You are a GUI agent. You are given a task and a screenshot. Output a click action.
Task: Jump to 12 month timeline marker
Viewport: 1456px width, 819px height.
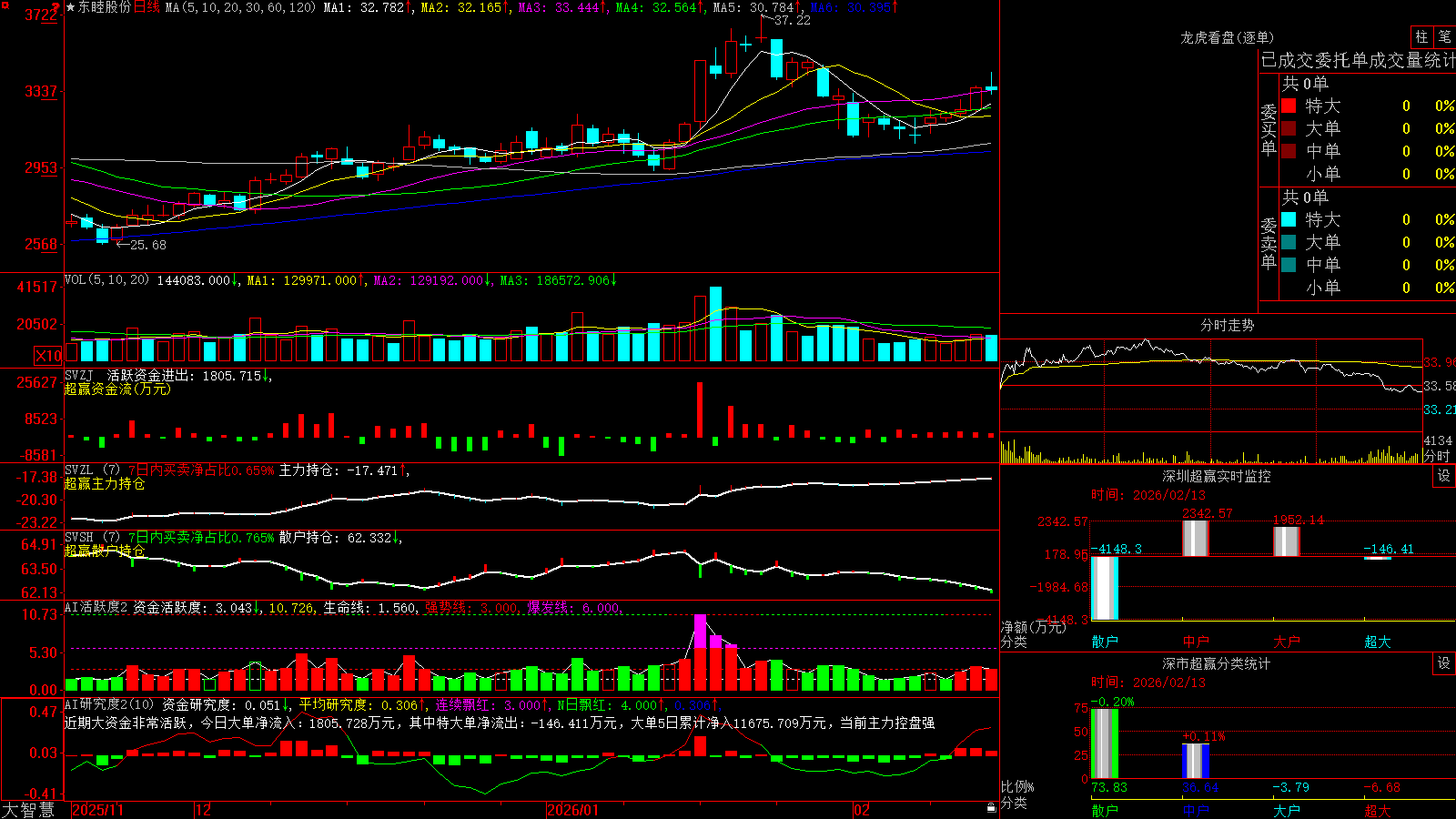tap(203, 810)
